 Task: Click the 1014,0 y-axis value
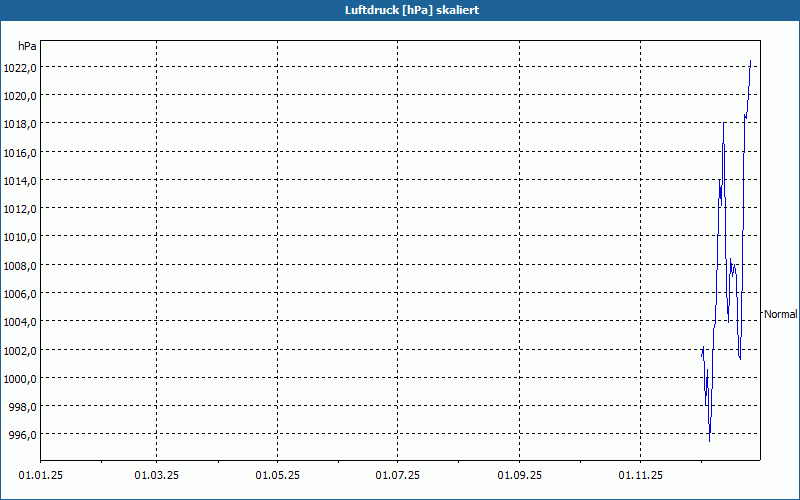point(22,181)
